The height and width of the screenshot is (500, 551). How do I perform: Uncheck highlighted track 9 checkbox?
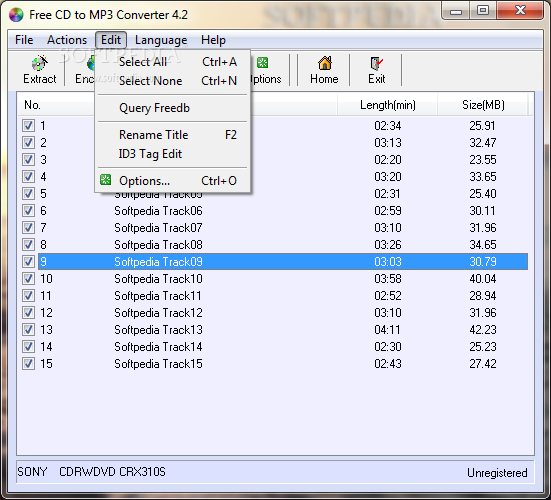(x=28, y=262)
